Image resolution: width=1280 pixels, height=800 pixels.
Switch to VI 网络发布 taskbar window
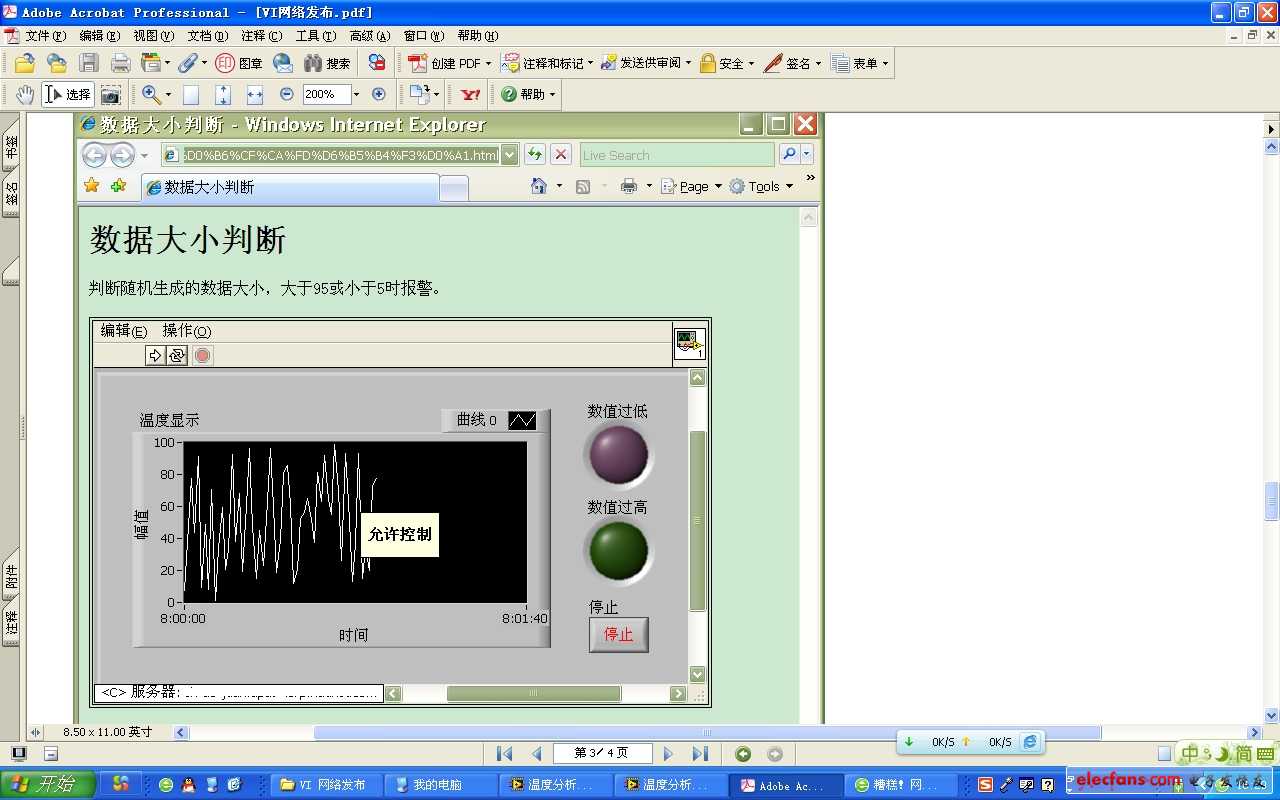click(331, 785)
